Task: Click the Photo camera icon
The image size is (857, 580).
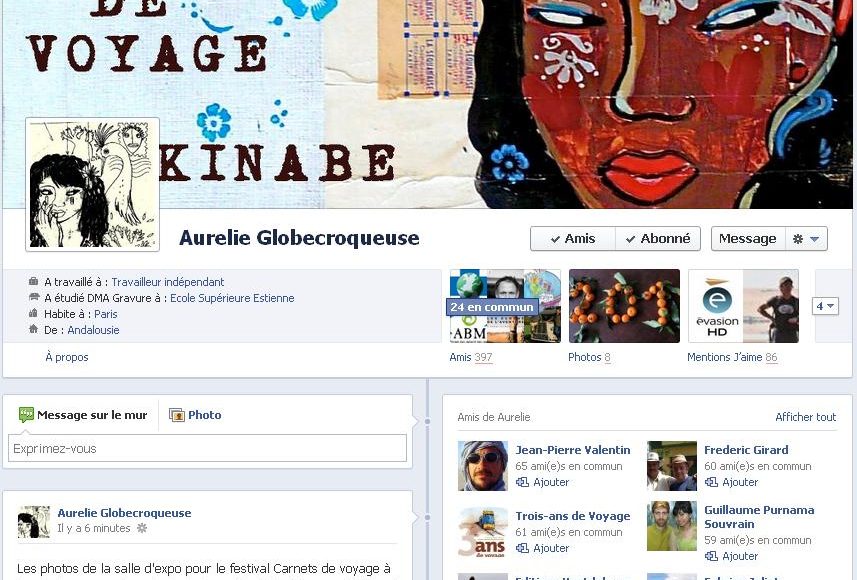Action: 177,415
